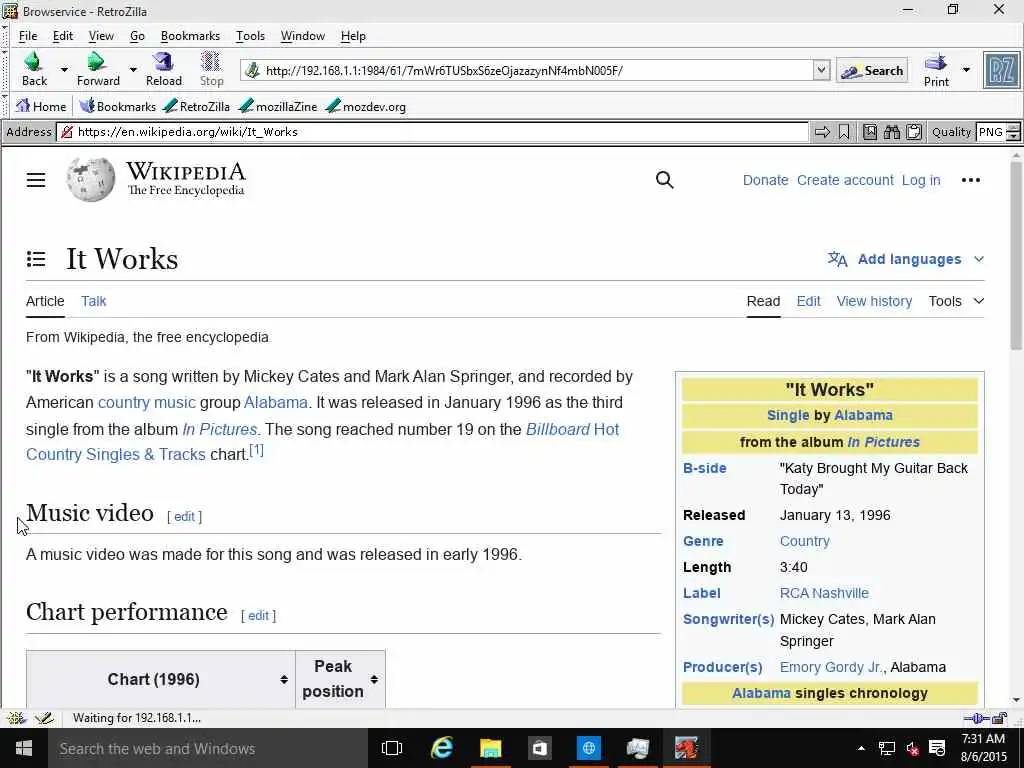
Task: Open the Windows Store taskbar icon
Action: coord(539,748)
